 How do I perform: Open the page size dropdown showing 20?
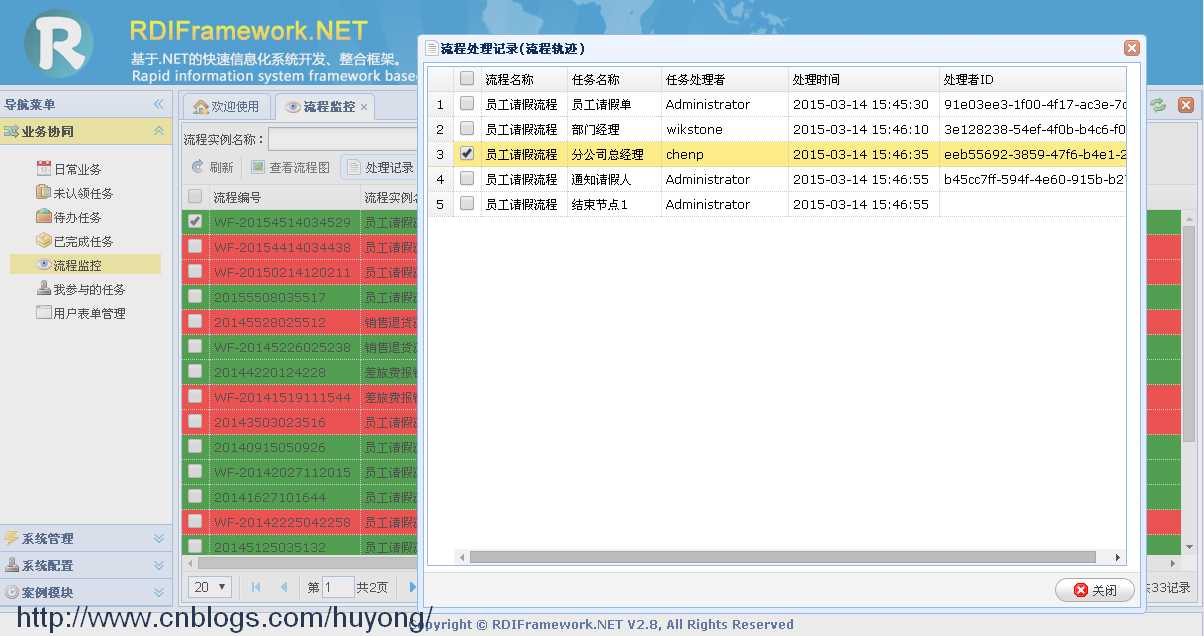[x=212, y=587]
